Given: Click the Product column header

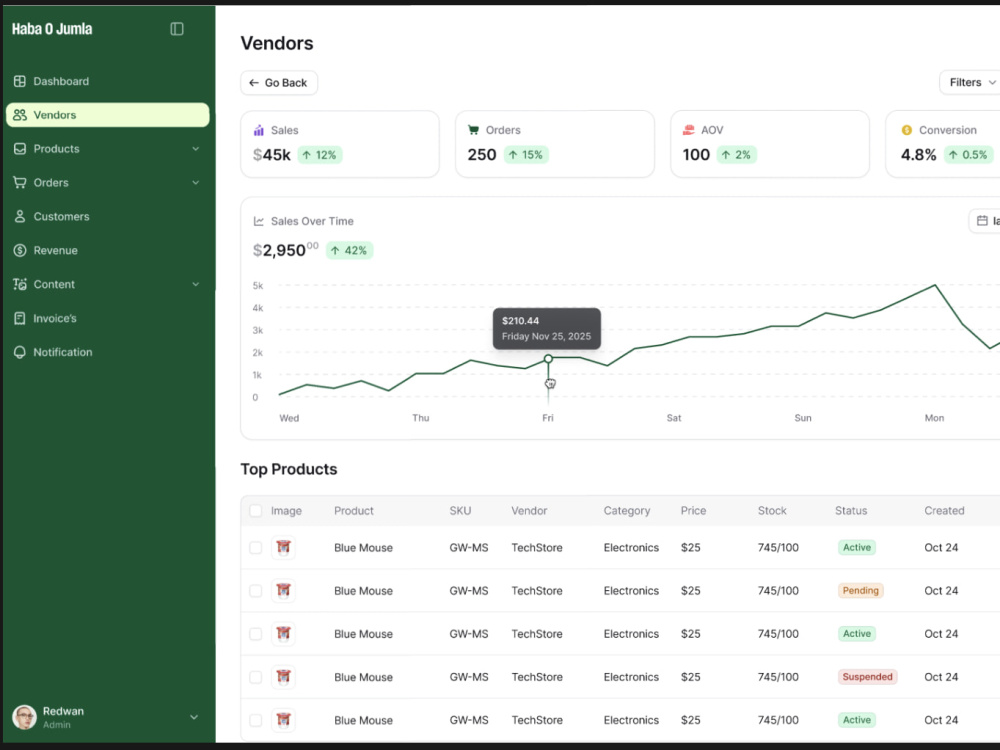Looking at the screenshot, I should (354, 511).
